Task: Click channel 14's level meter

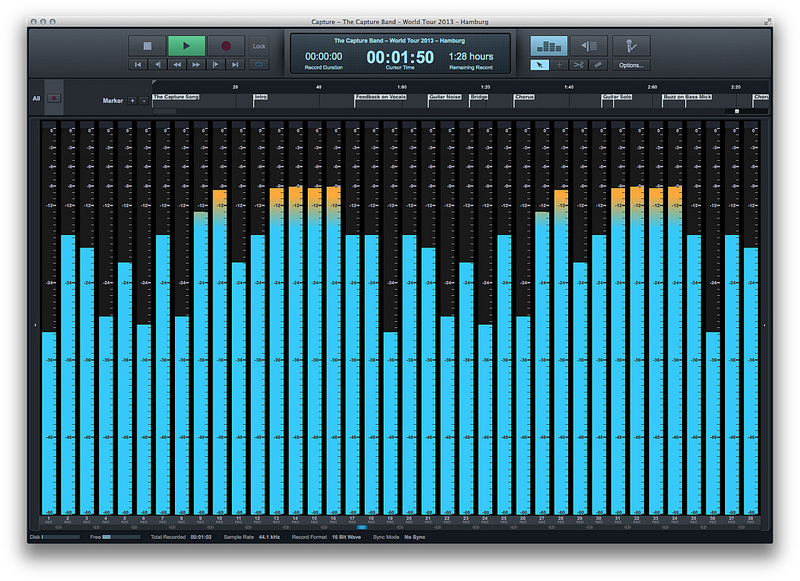Action: click(295, 318)
